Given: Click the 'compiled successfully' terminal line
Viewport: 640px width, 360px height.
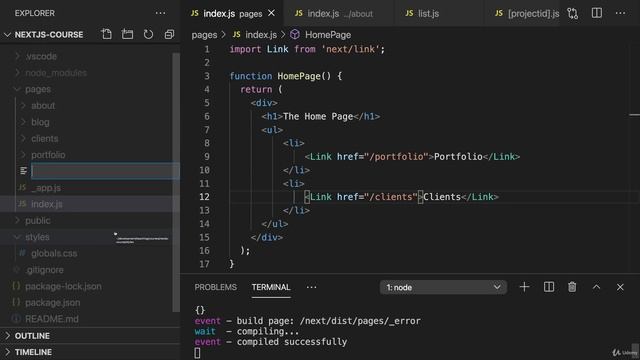Looking at the screenshot, I should [291, 342].
